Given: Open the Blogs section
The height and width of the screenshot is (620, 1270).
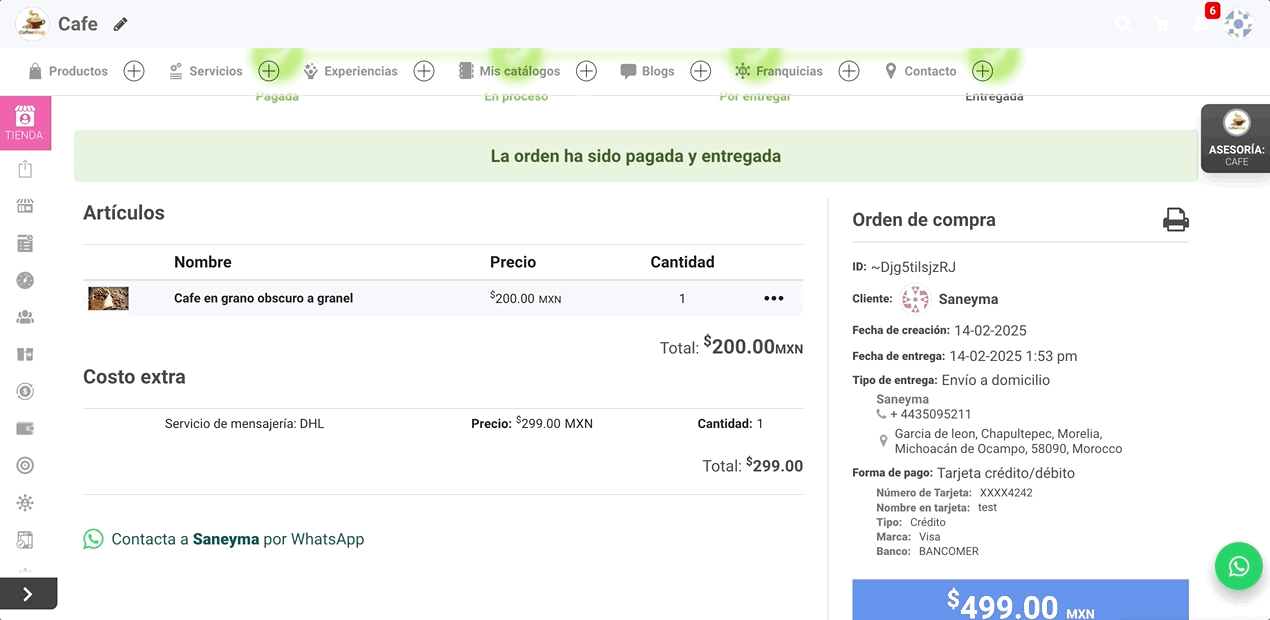Looking at the screenshot, I should coord(659,71).
